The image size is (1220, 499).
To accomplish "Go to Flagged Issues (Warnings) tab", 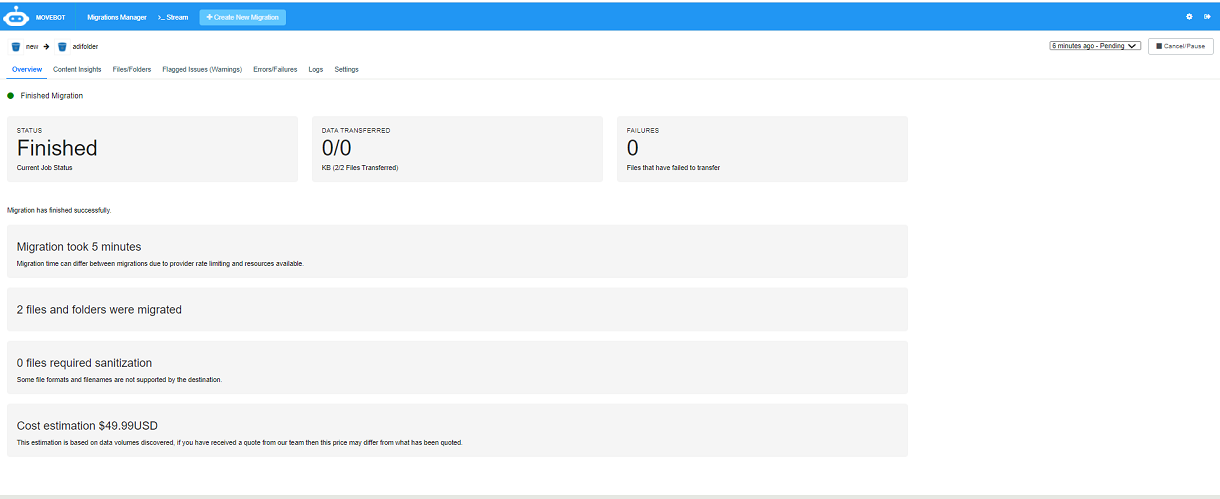I will tap(202, 70).
